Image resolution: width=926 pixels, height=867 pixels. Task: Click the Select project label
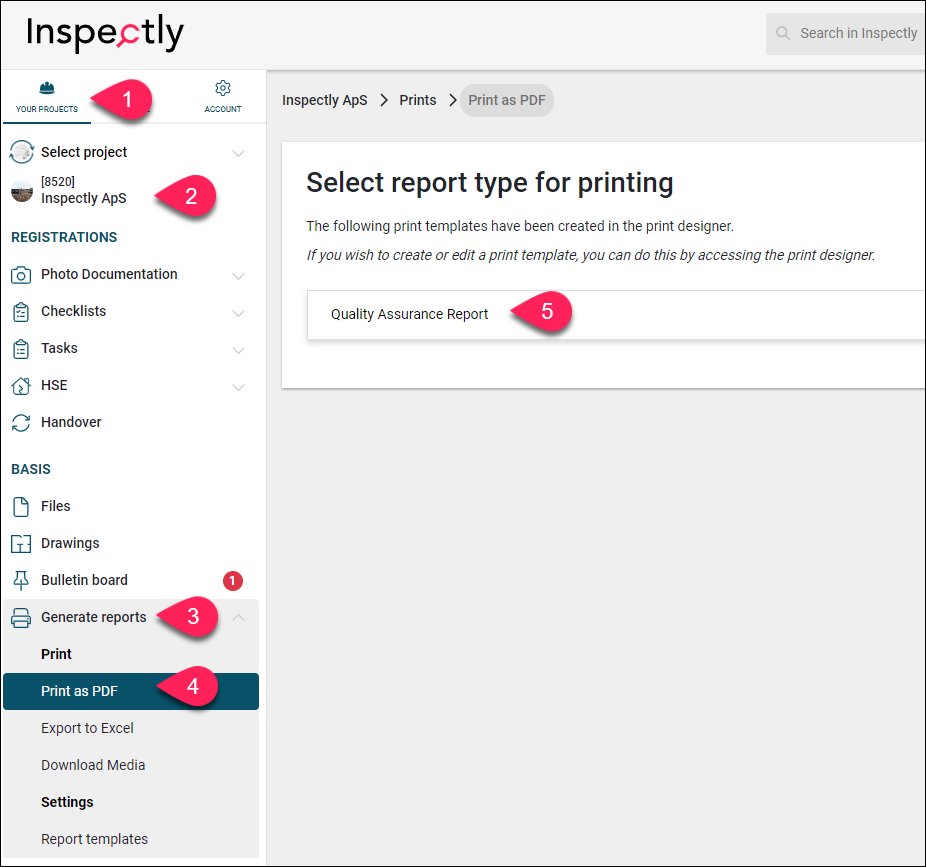pos(84,152)
